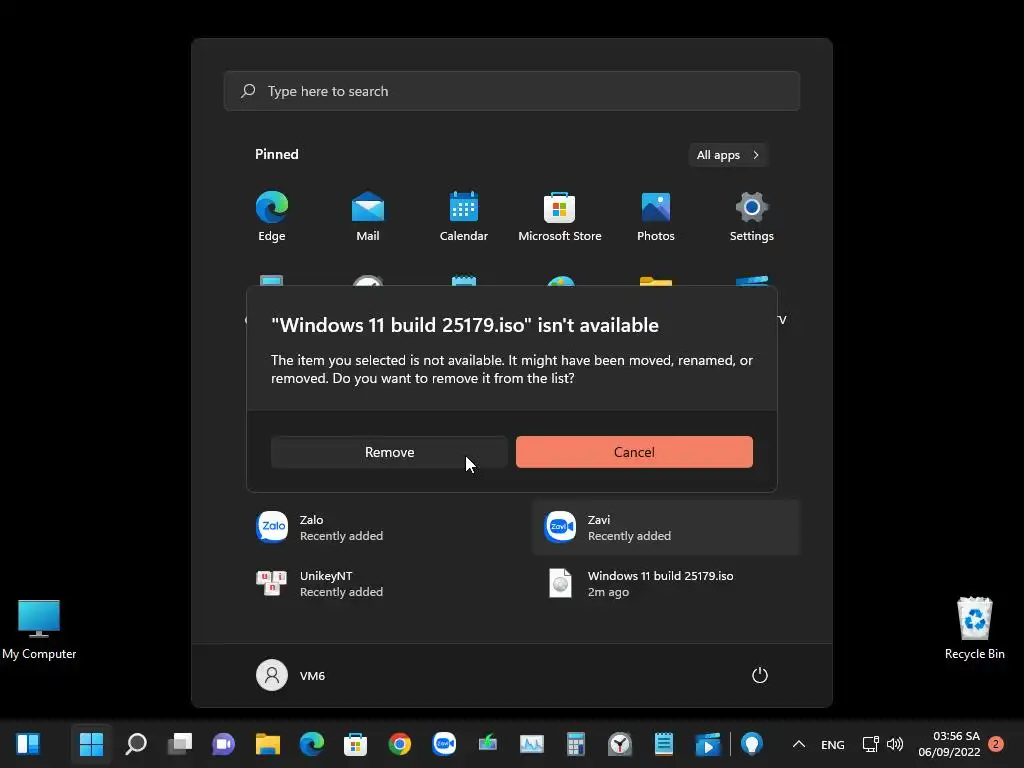The image size is (1024, 768).
Task: Open the Recycle Bin desktop icon
Action: pyautogui.click(x=974, y=630)
